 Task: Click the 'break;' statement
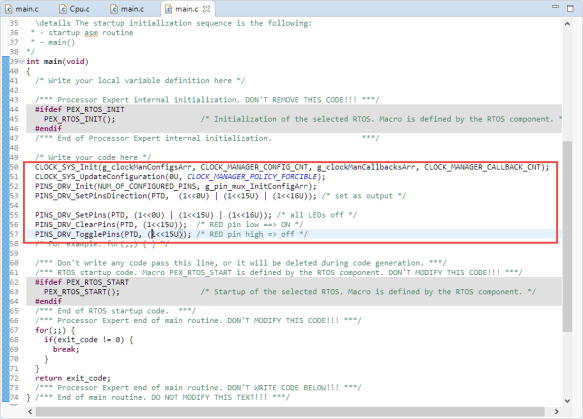tap(66, 349)
